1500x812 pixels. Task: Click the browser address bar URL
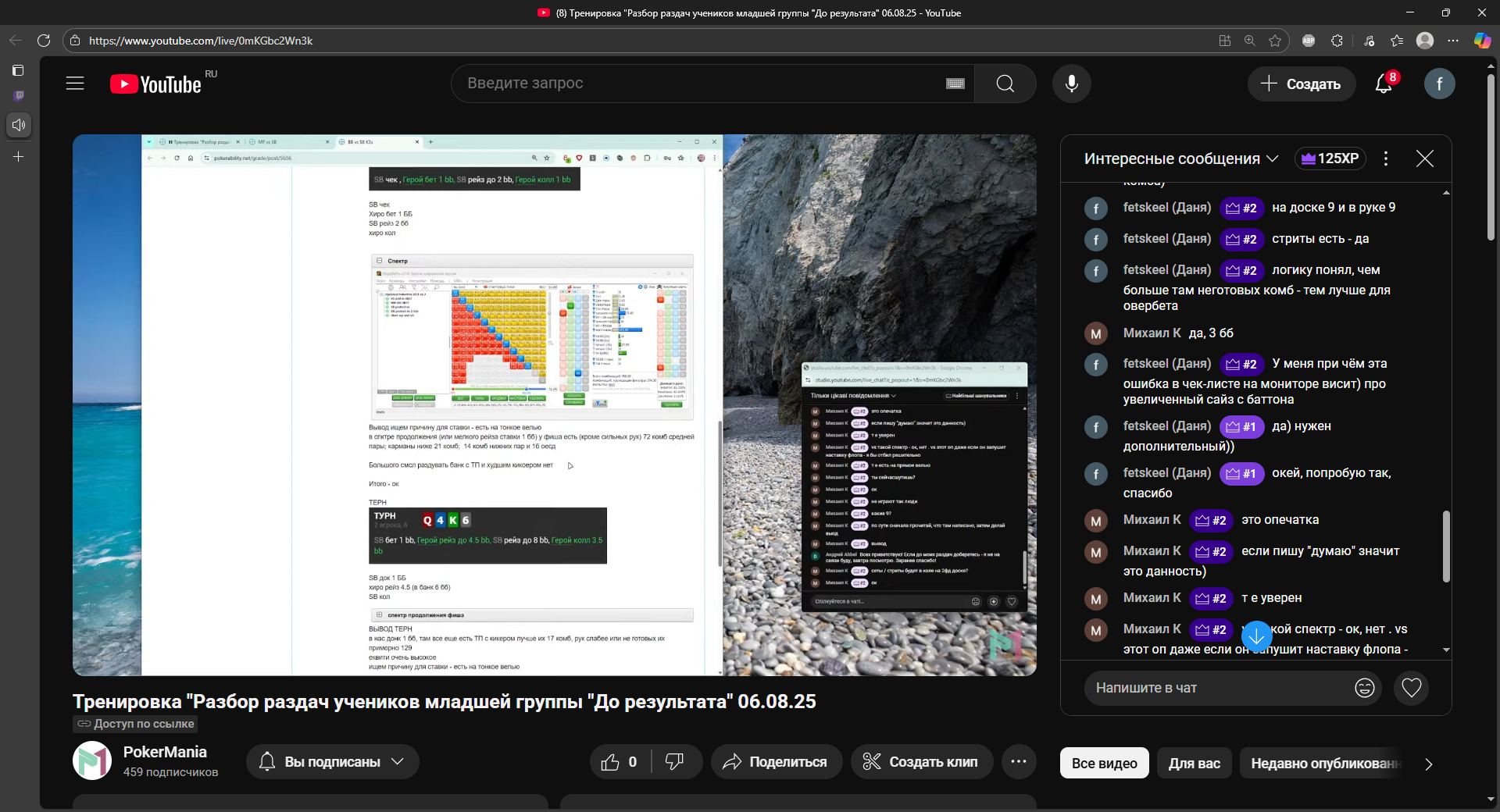point(201,41)
